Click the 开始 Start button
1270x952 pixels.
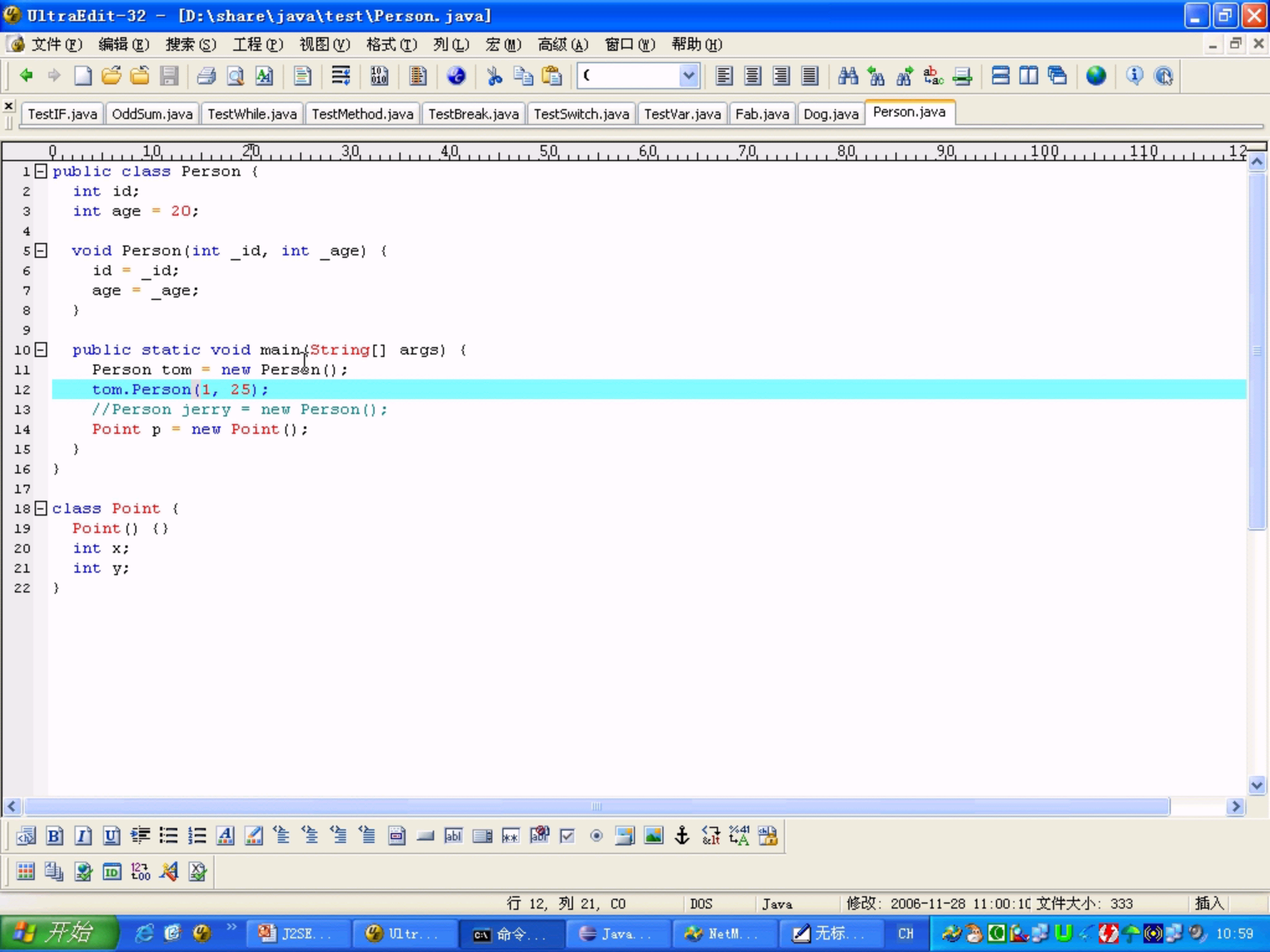[58, 933]
